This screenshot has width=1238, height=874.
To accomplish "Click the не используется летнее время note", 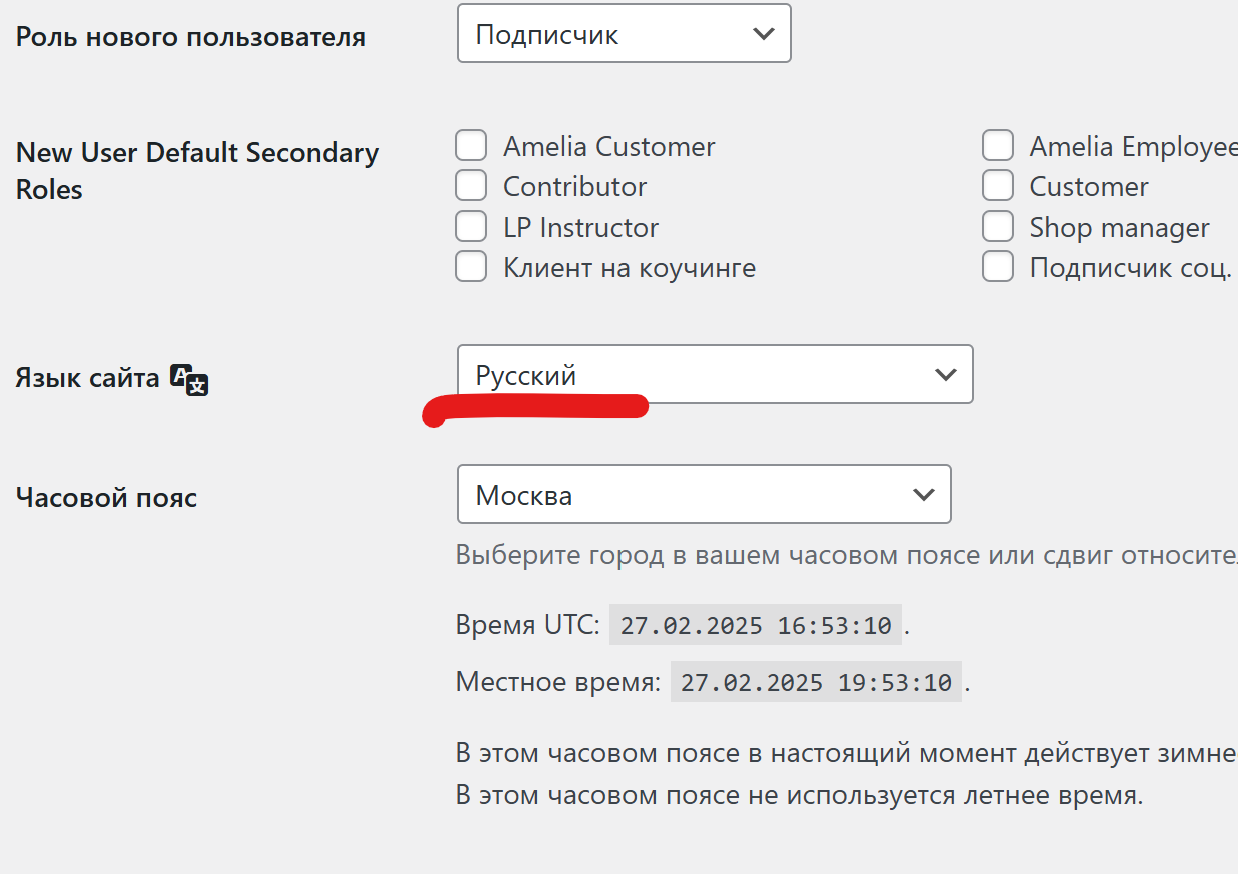I will (798, 796).
